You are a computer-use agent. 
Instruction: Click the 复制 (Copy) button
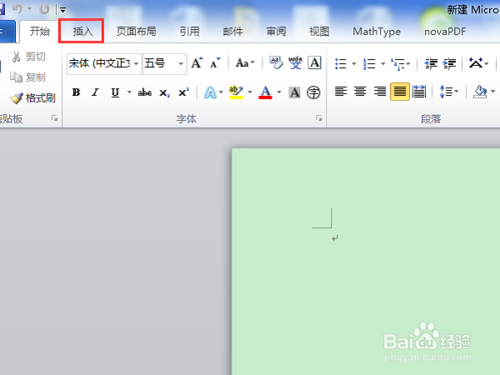pos(28,77)
